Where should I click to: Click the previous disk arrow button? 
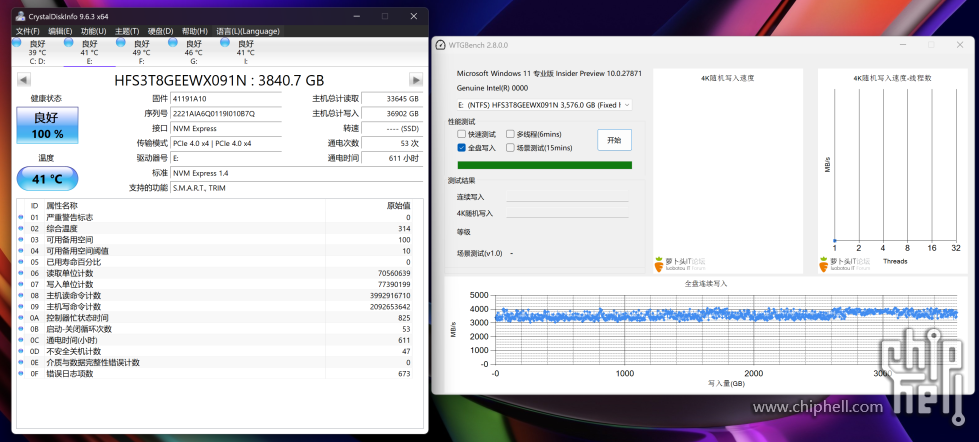tap(24, 80)
